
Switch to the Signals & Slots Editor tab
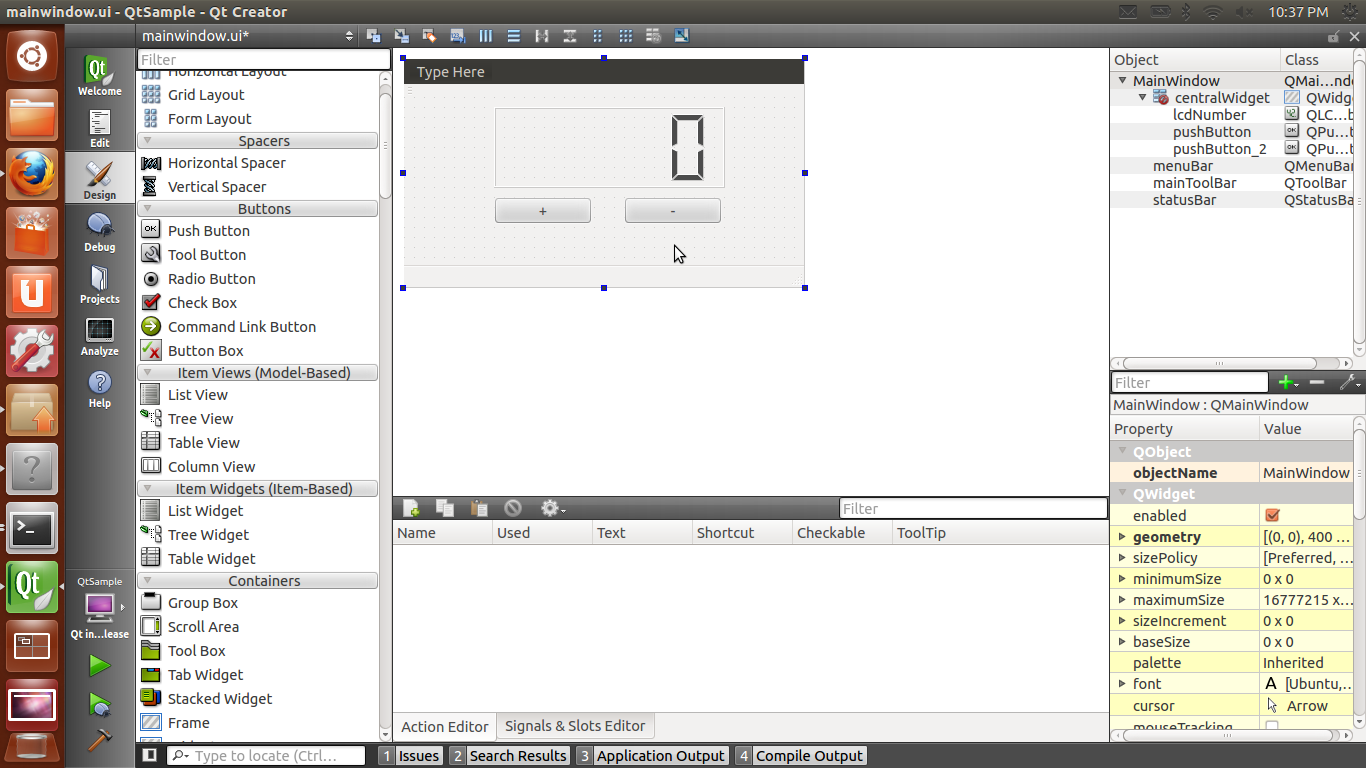pyautogui.click(x=574, y=726)
